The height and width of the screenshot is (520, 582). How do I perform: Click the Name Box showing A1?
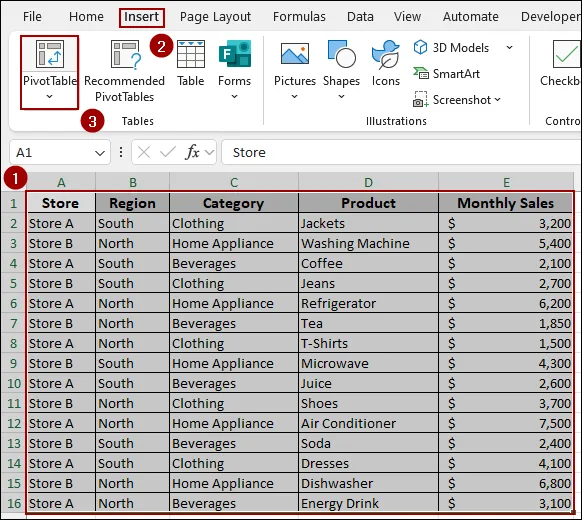point(60,152)
